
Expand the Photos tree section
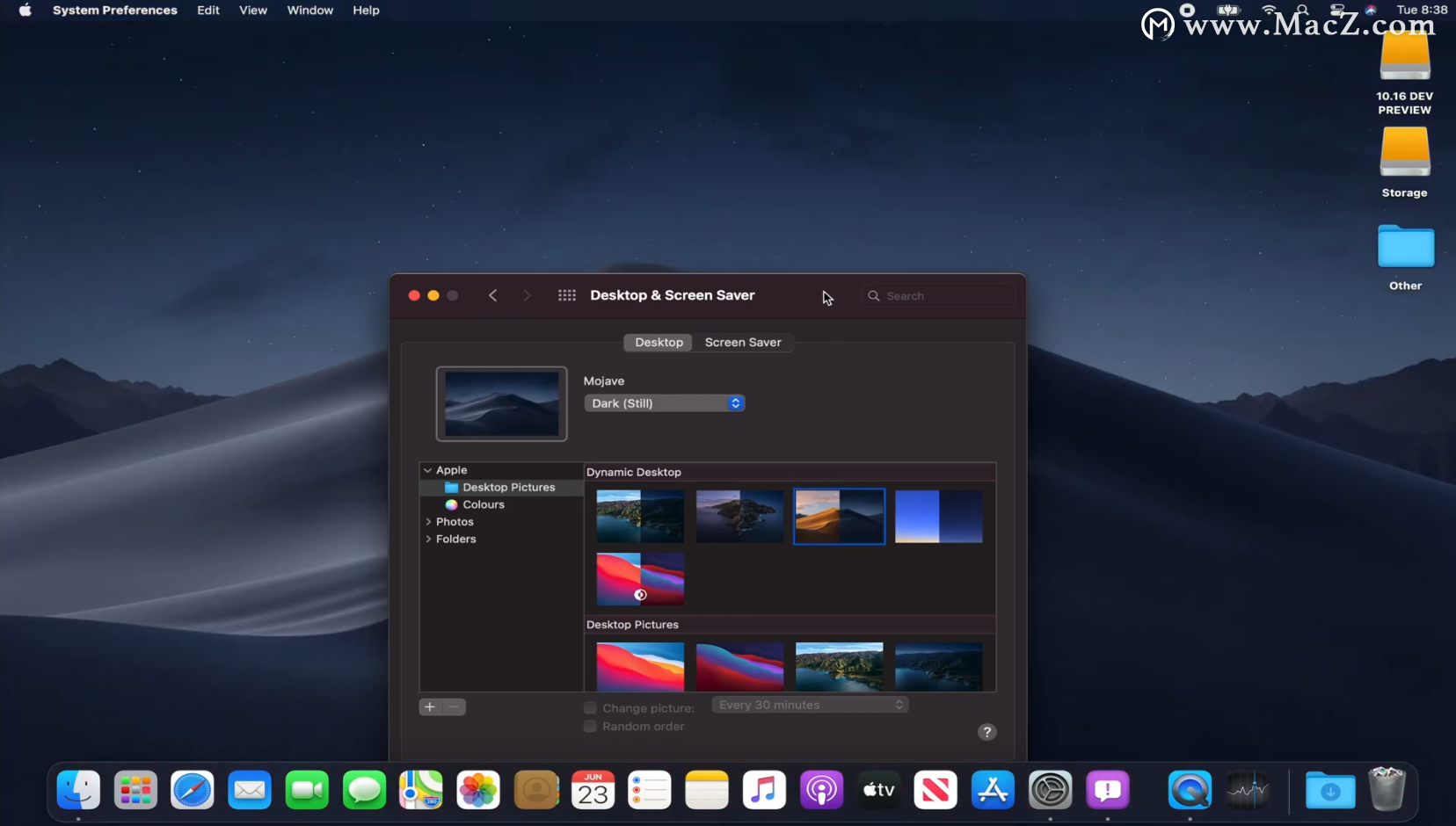[x=428, y=522]
